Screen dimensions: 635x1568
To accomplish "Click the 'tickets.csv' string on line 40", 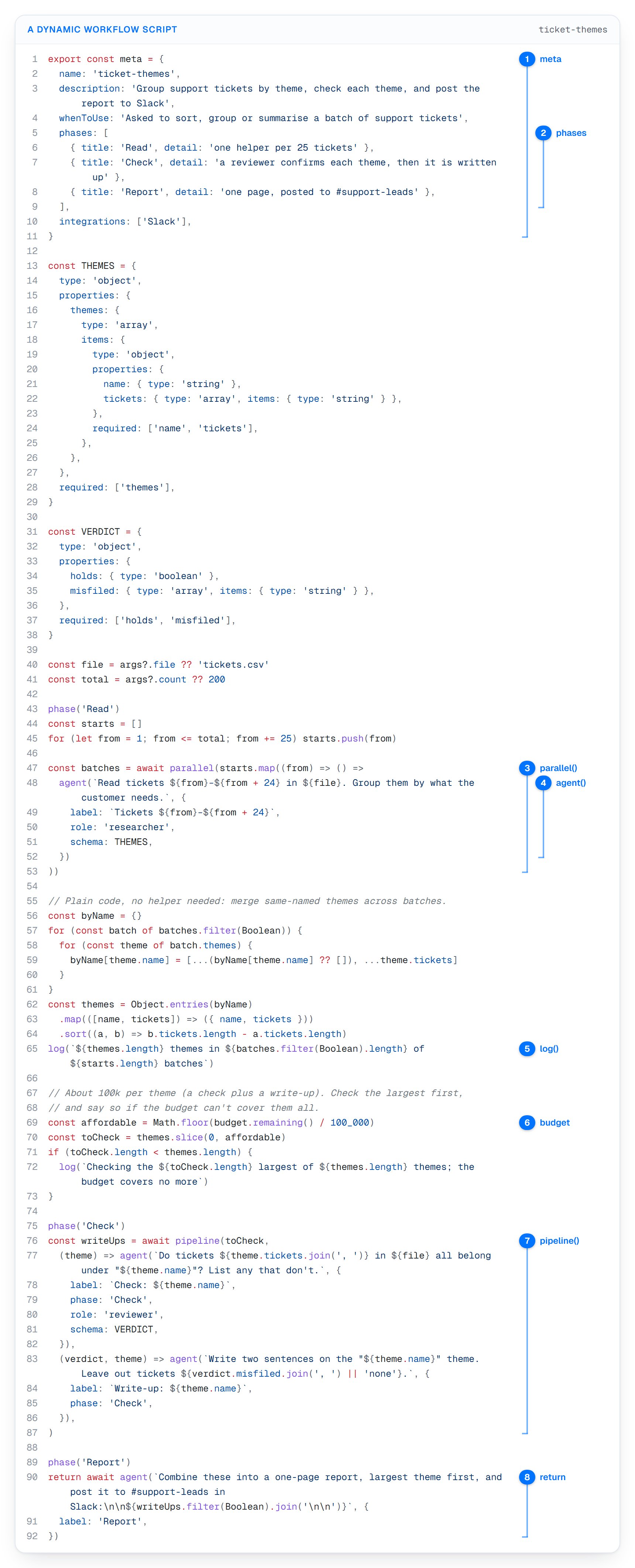I will pos(234,665).
